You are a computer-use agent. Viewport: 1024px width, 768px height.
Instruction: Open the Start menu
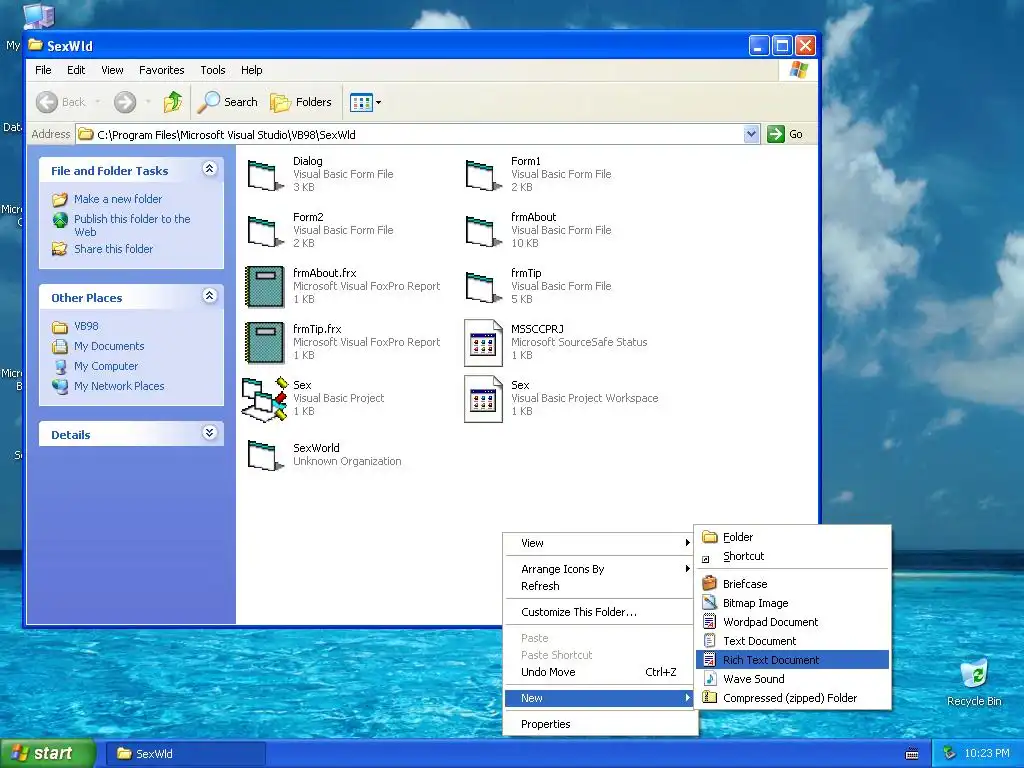(x=48, y=753)
